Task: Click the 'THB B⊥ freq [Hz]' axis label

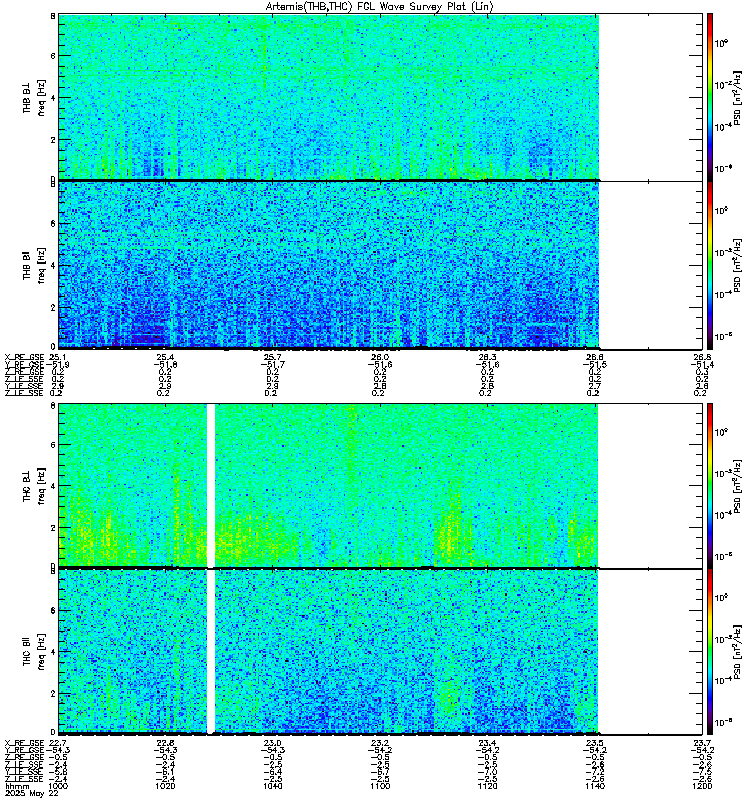Action: [34, 97]
